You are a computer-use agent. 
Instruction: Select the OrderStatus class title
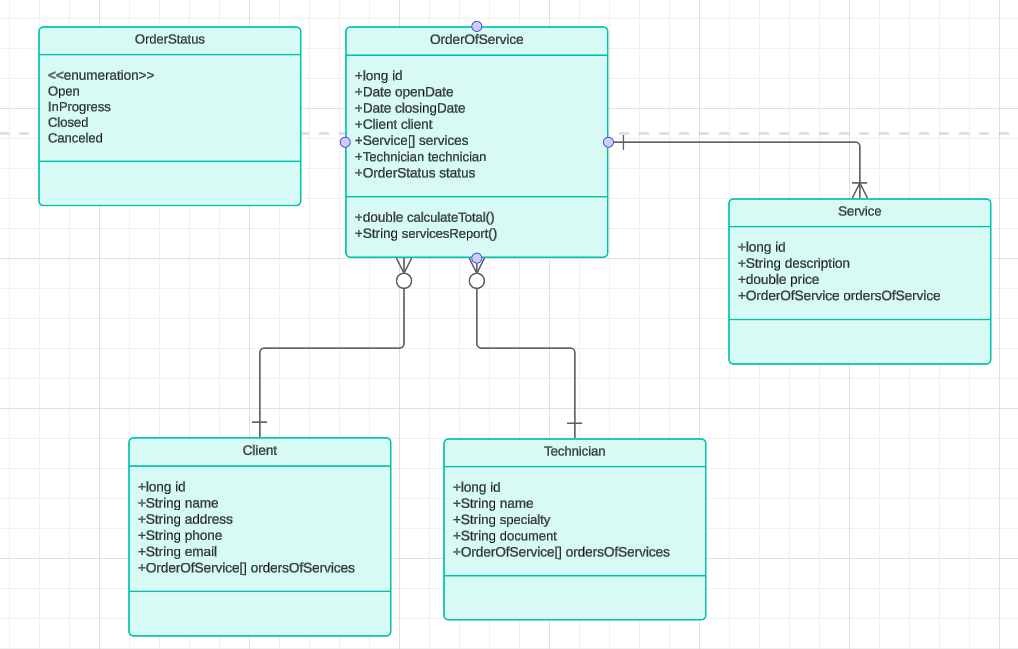pyautogui.click(x=169, y=40)
